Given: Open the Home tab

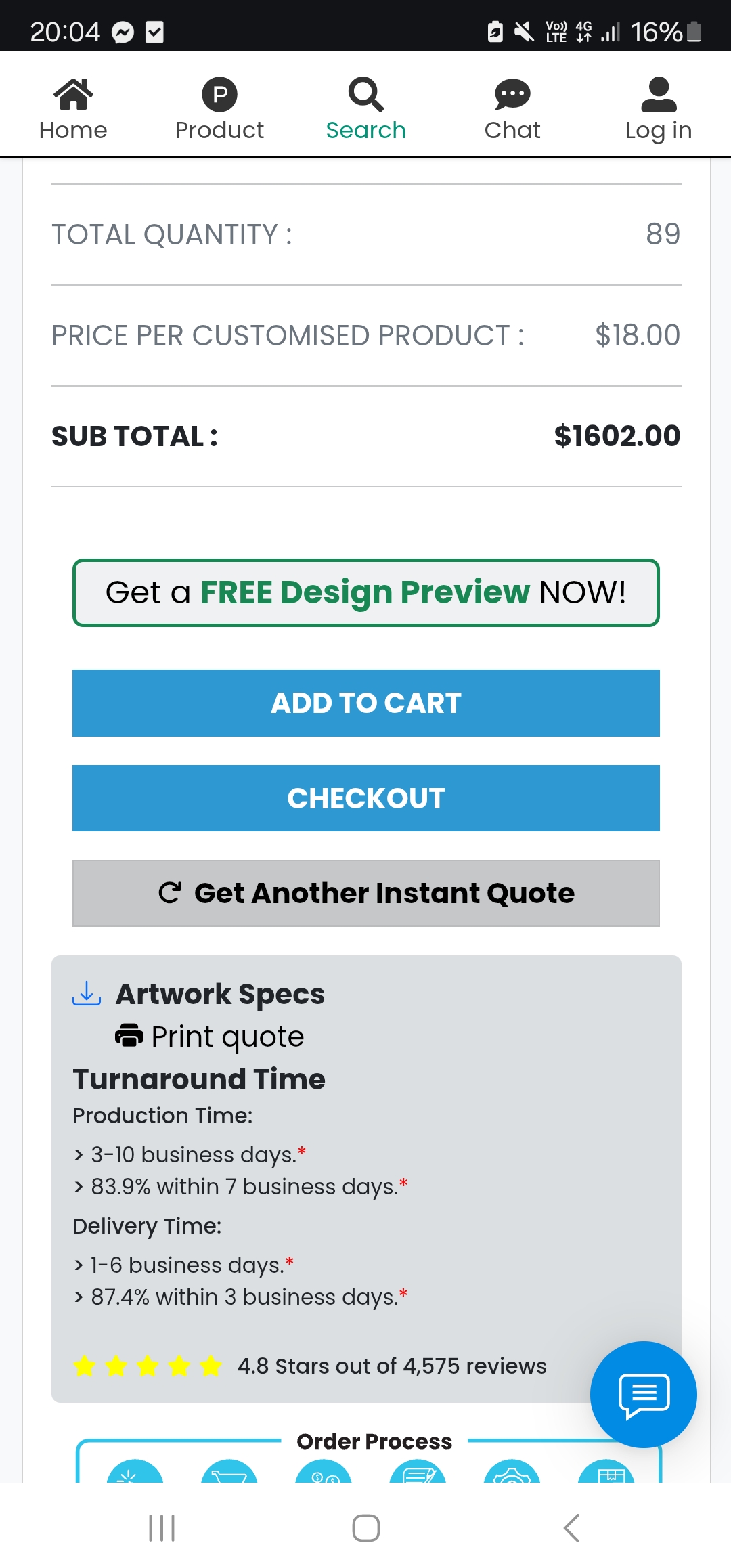Looking at the screenshot, I should pyautogui.click(x=73, y=109).
